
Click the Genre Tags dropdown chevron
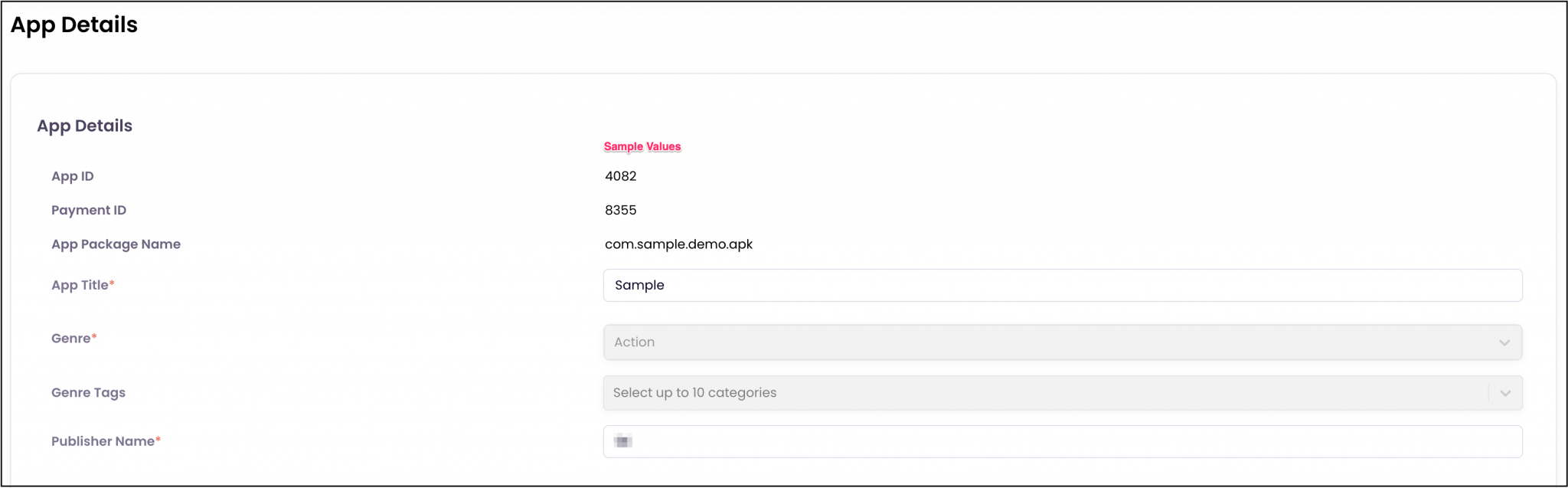[x=1504, y=392]
